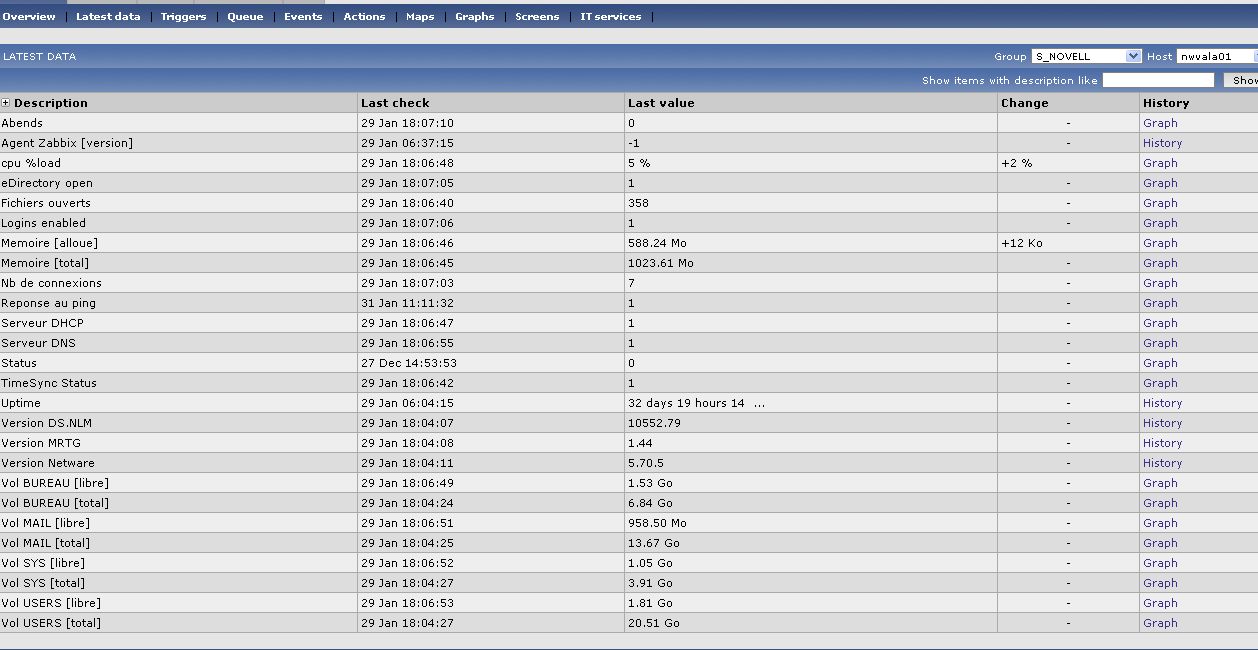Click the Memoire [alloue] change '+12 Ko'
This screenshot has height=650, width=1258.
1021,243
